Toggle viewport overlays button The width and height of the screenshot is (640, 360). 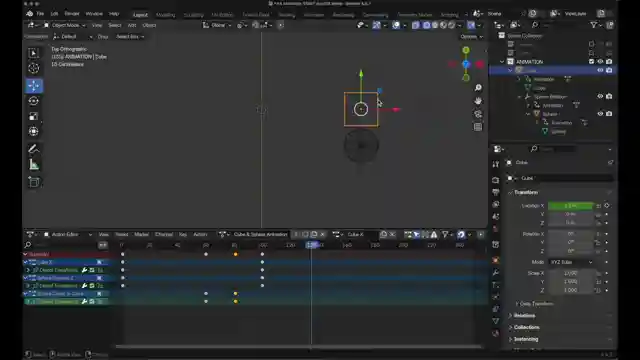pos(396,25)
